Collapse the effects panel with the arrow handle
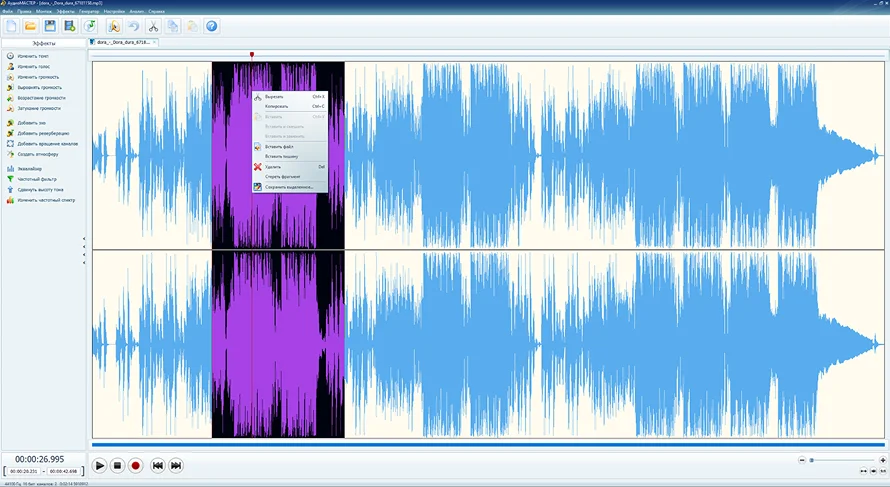 tap(84, 250)
